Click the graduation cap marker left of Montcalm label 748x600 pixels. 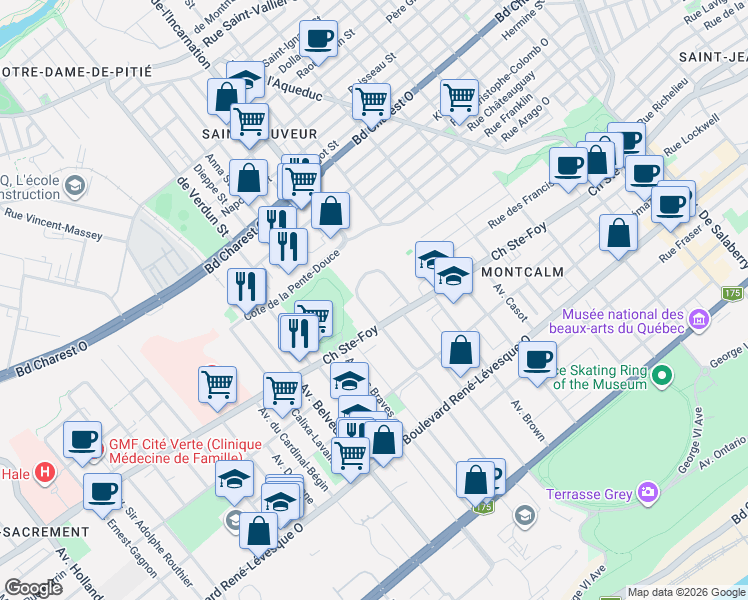(454, 279)
